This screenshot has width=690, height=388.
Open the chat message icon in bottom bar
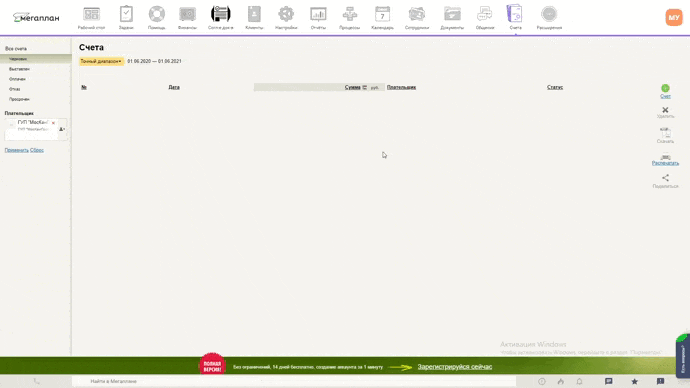tap(609, 381)
